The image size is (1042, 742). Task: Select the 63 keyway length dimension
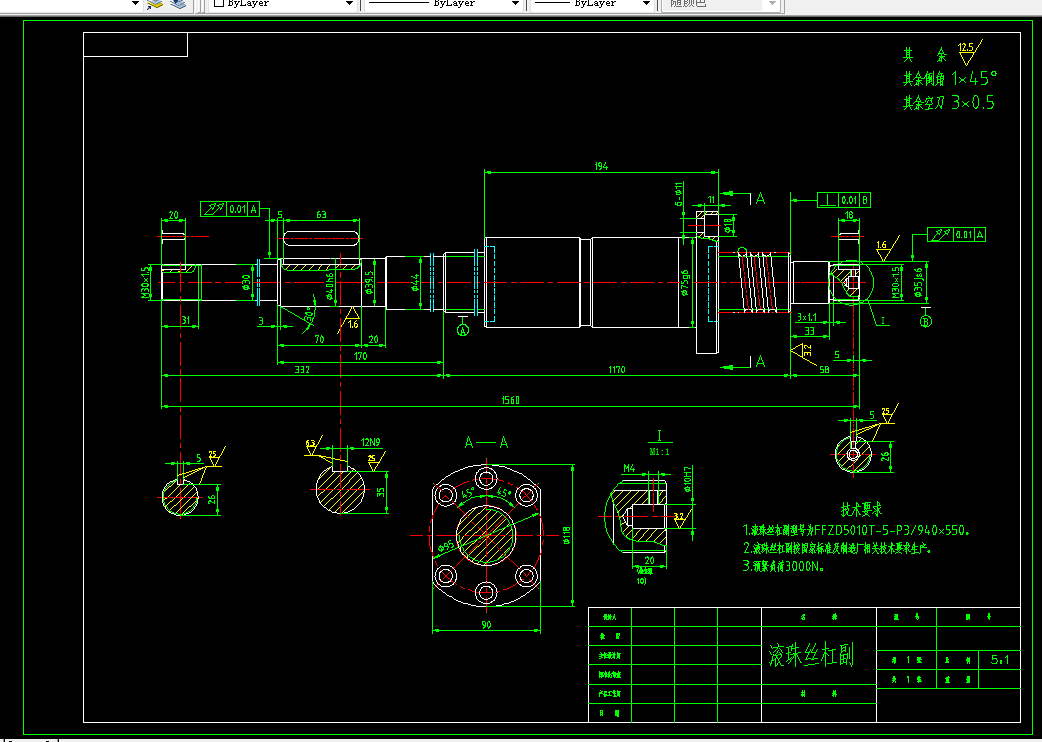(321, 215)
